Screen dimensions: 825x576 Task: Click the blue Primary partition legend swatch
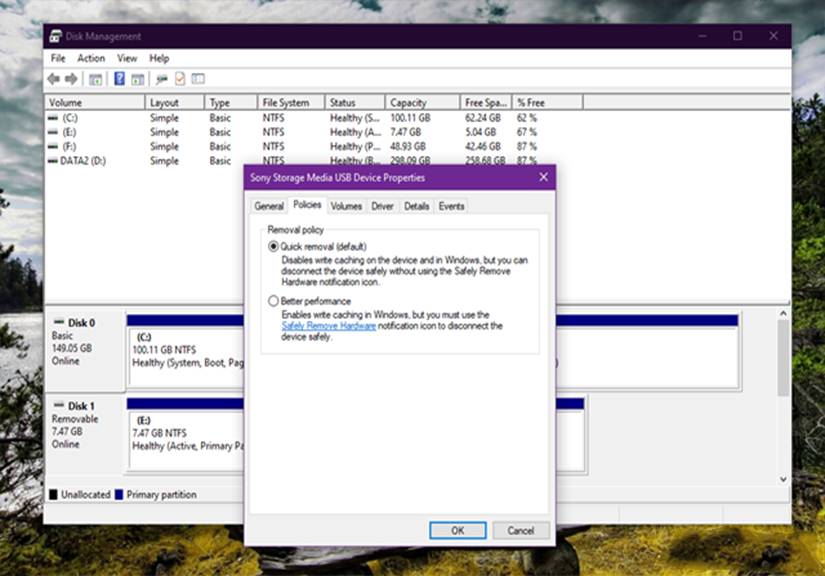[x=119, y=495]
